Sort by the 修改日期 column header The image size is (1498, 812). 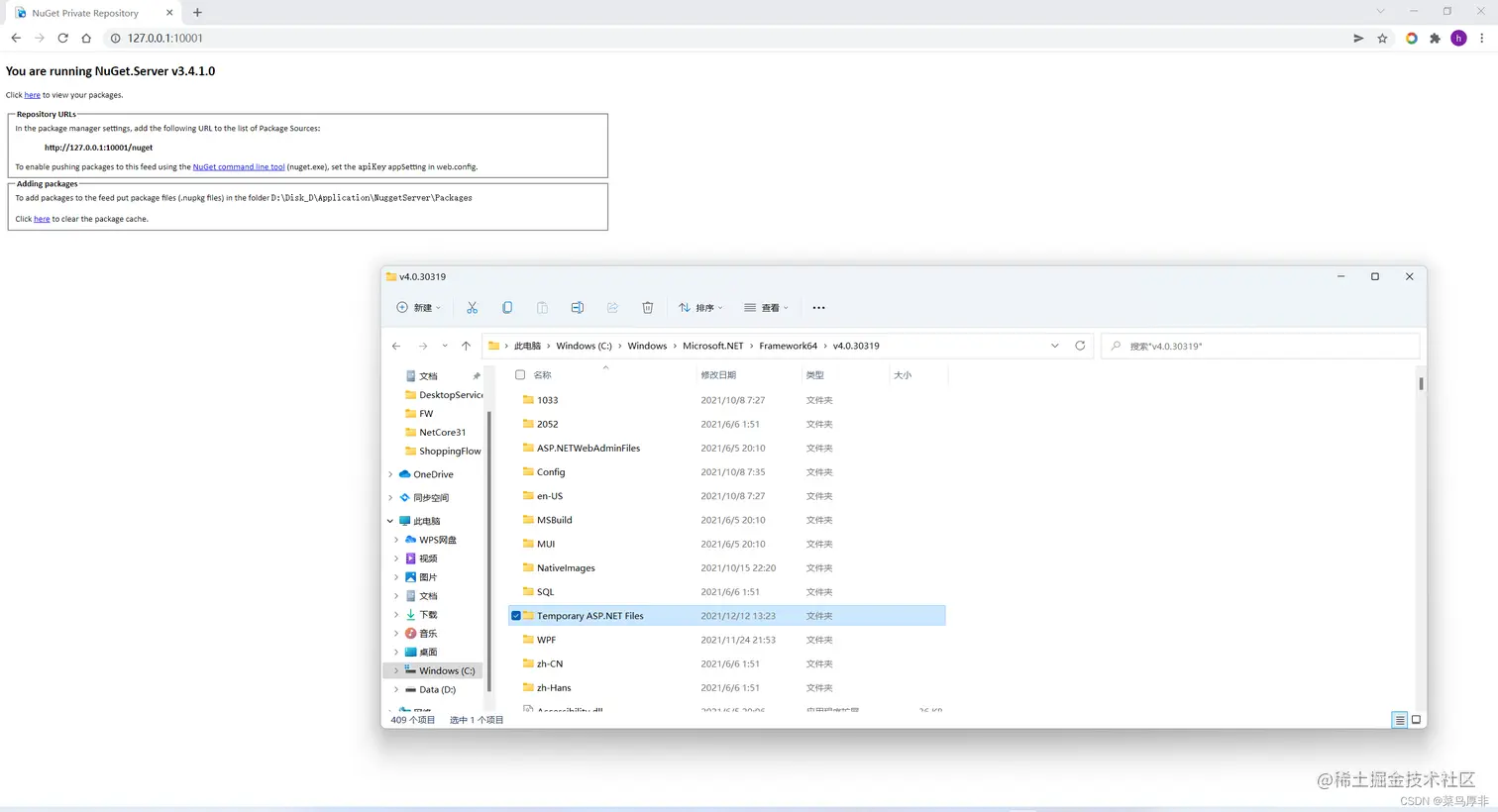(x=718, y=375)
